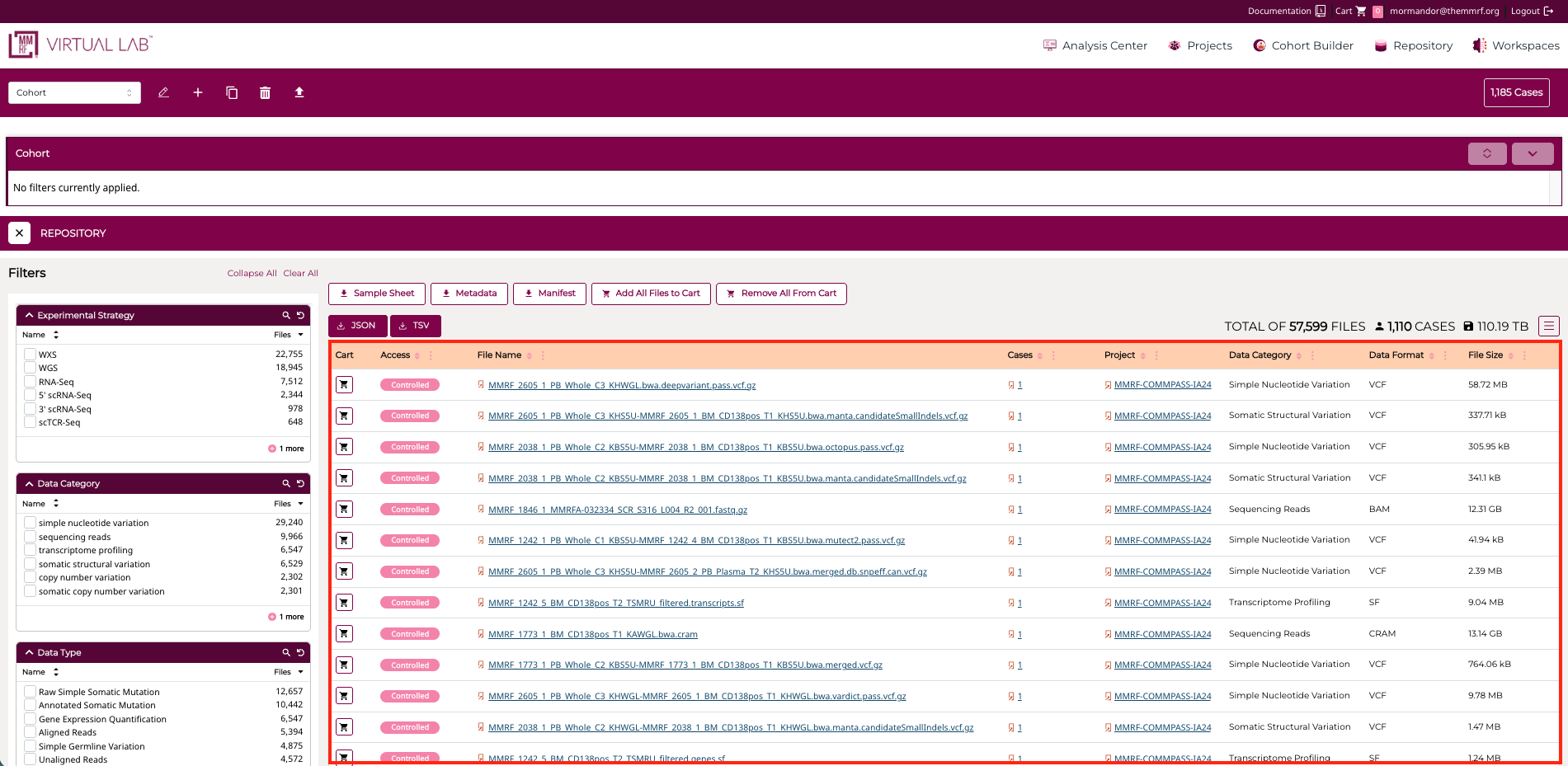This screenshot has height=766, width=1568.
Task: Download the Manifest file
Action: (549, 294)
